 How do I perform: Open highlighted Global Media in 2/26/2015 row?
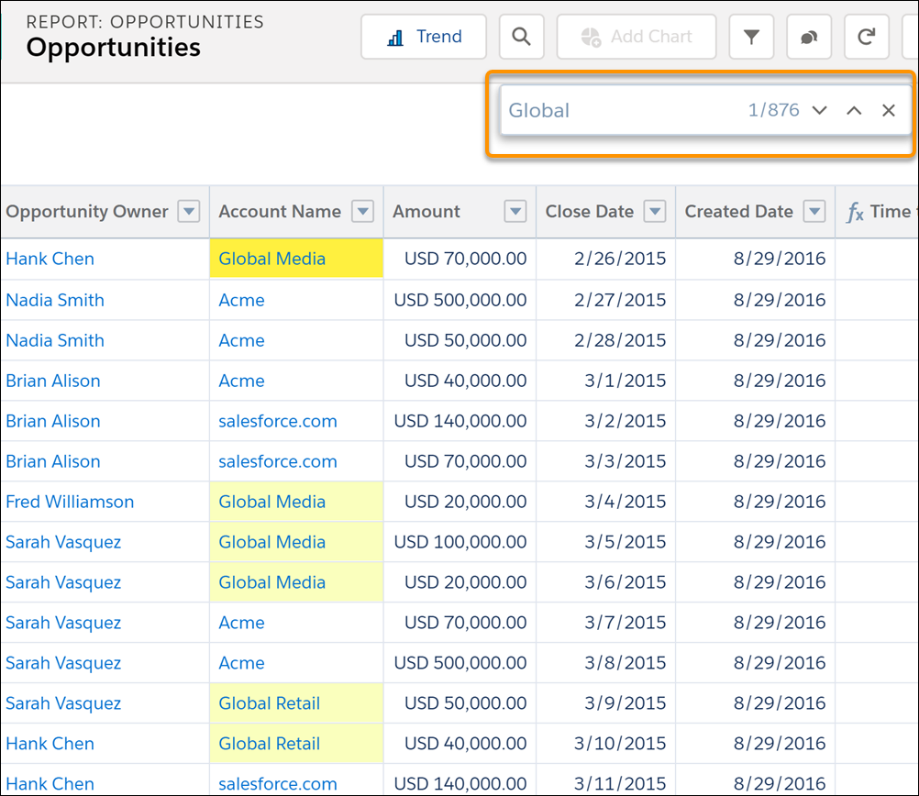(x=272, y=258)
